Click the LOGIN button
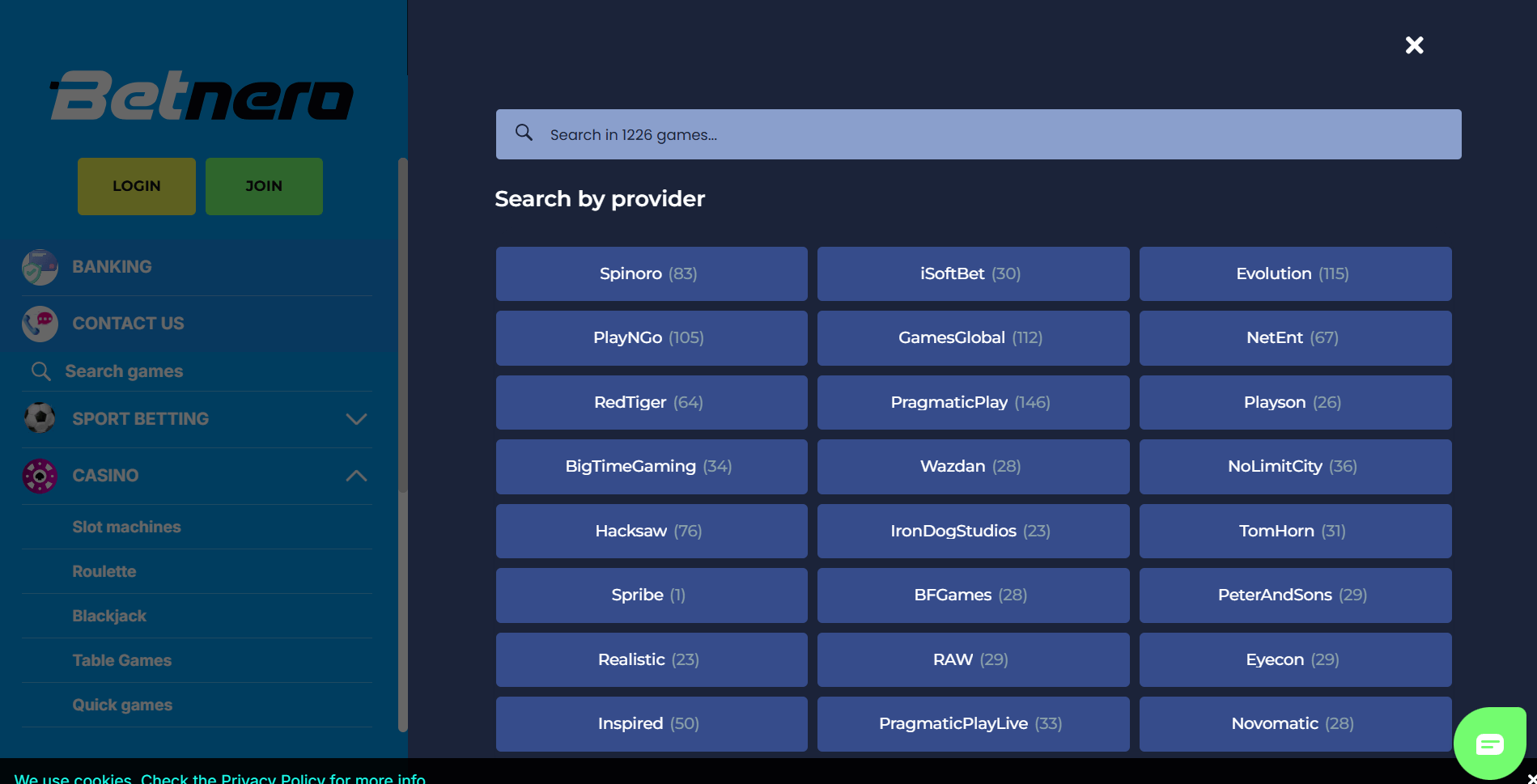1537x784 pixels. [x=137, y=186]
